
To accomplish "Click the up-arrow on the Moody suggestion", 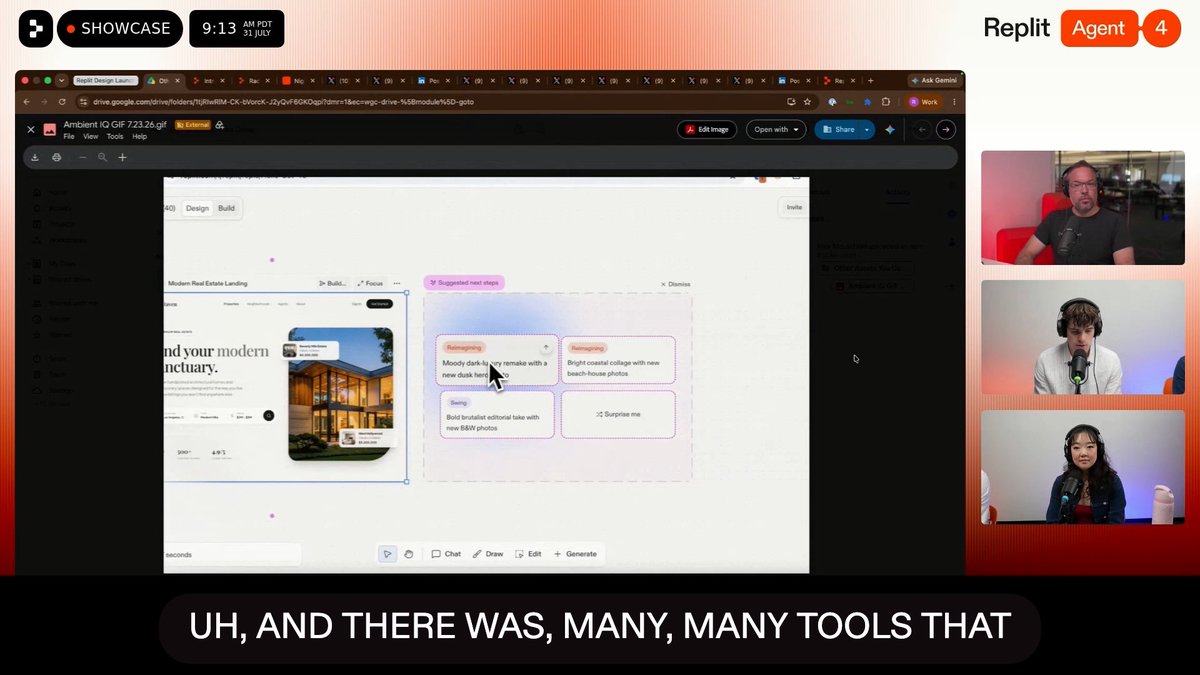I will (546, 347).
